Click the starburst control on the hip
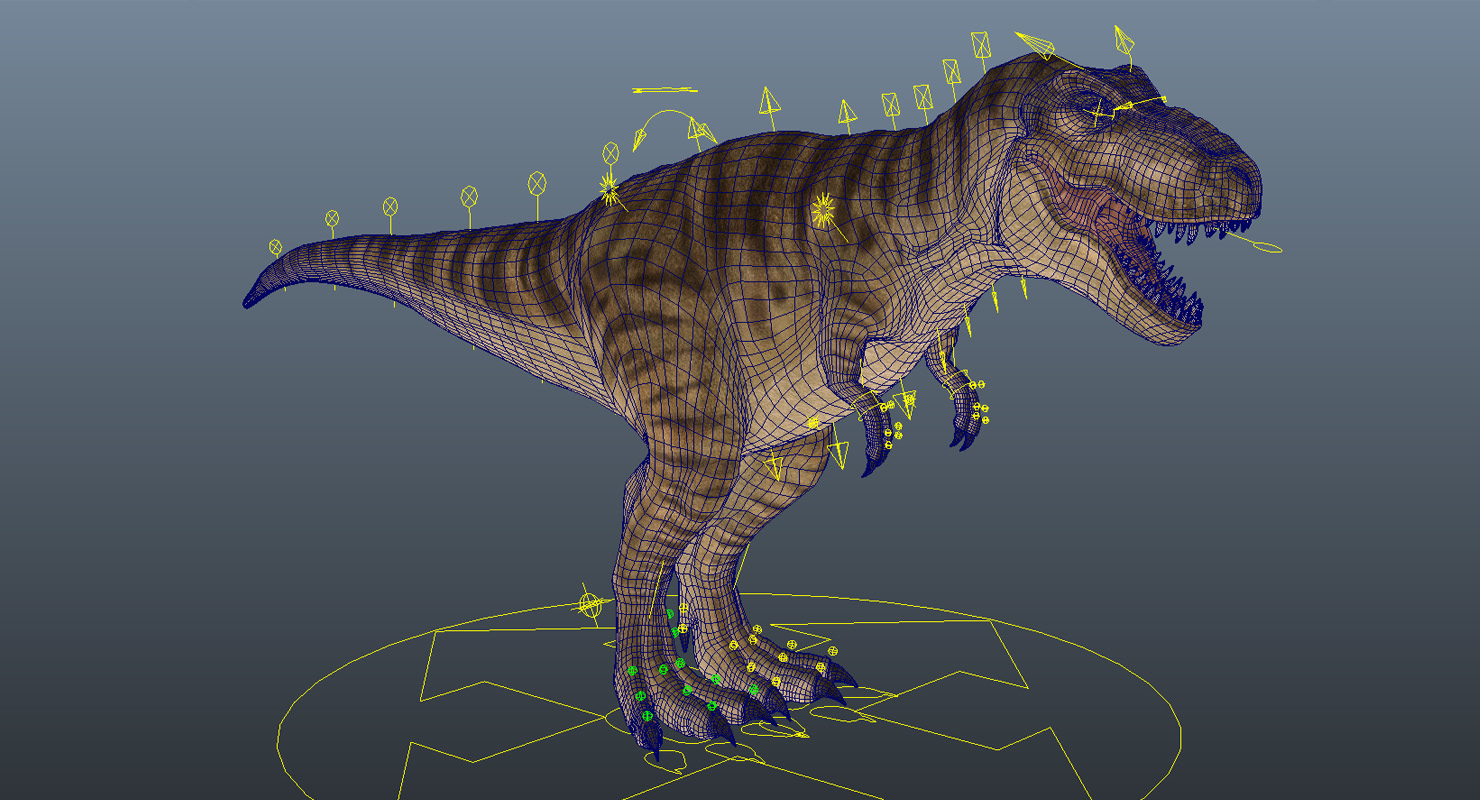Viewport: 1480px width, 800px height. pyautogui.click(x=609, y=186)
